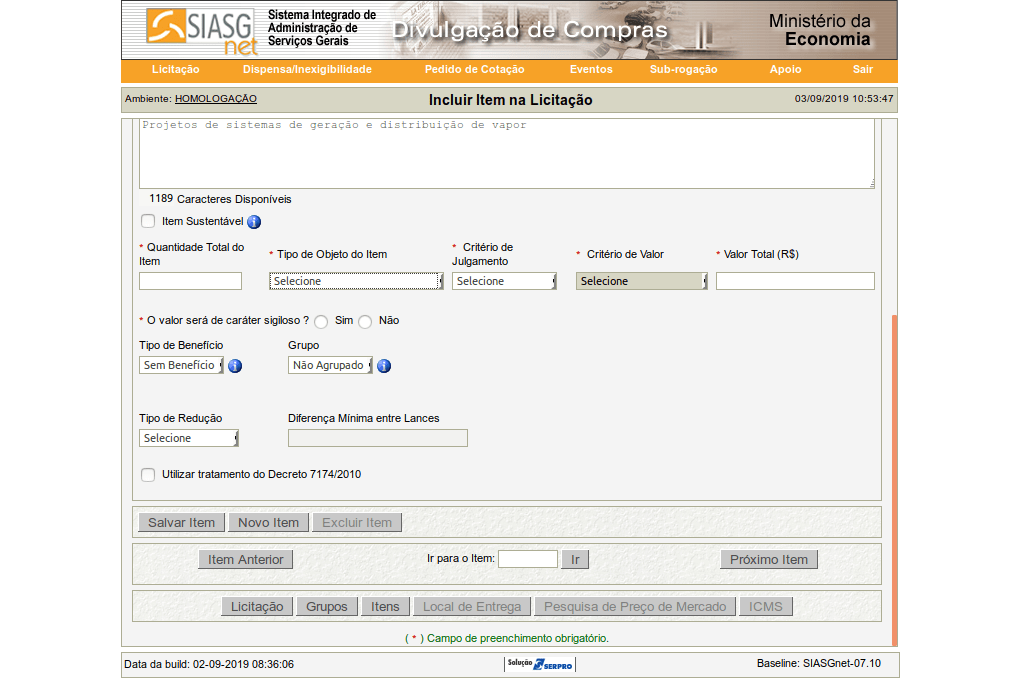Click 'Baseline: SIASGnet-07.10' text
This screenshot has height=679, width=1019.
pos(819,663)
